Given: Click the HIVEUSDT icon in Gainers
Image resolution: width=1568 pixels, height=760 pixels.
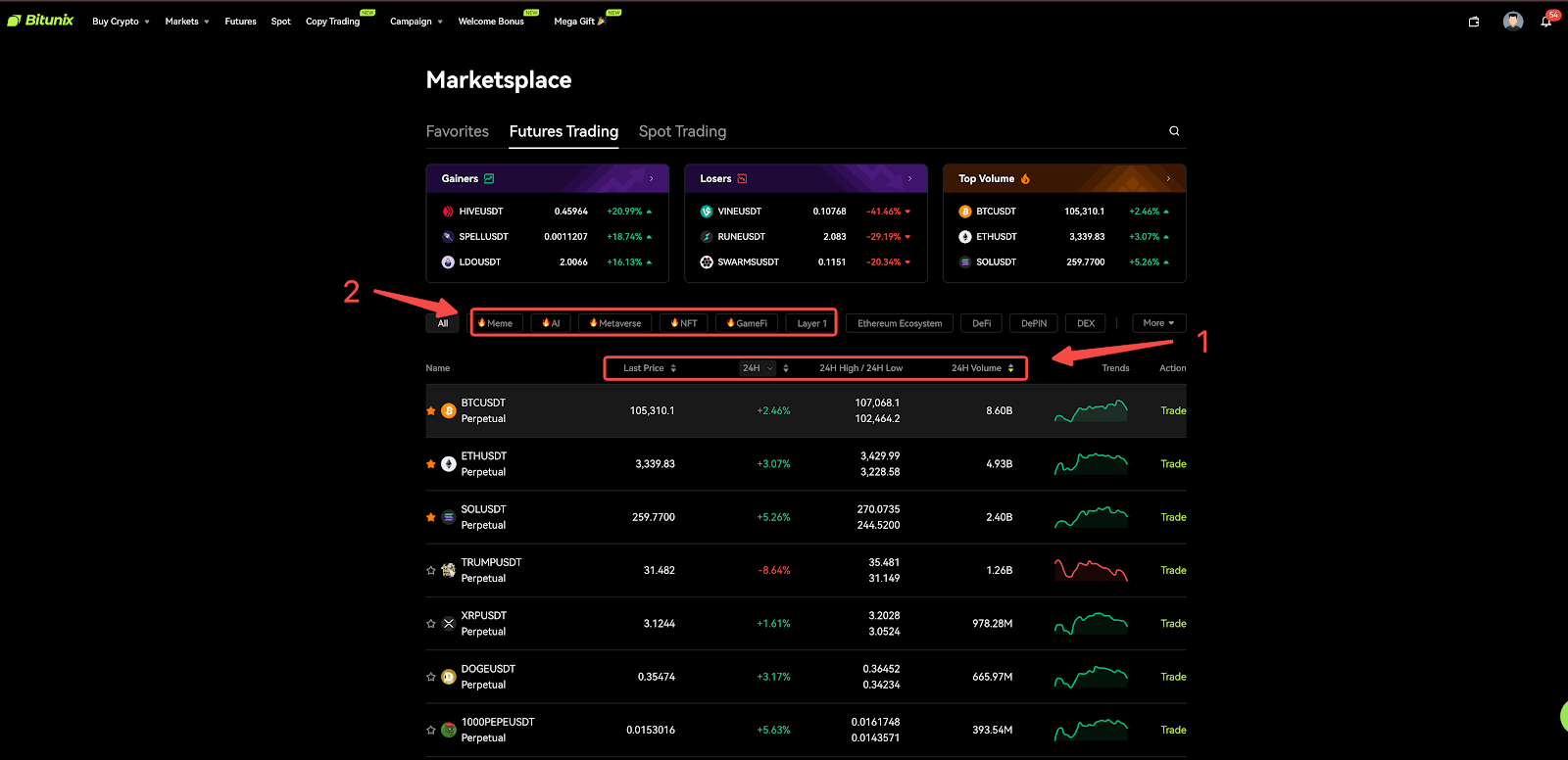Looking at the screenshot, I should [x=448, y=212].
